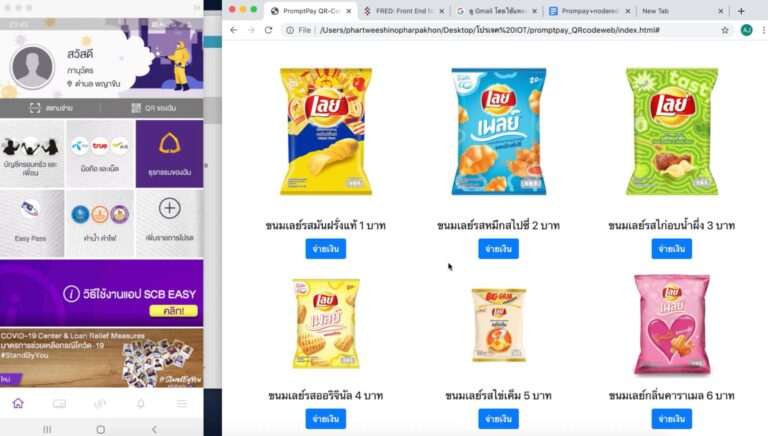Open the Easy Pass tile
This screenshot has height=436, width=768.
tap(32, 223)
